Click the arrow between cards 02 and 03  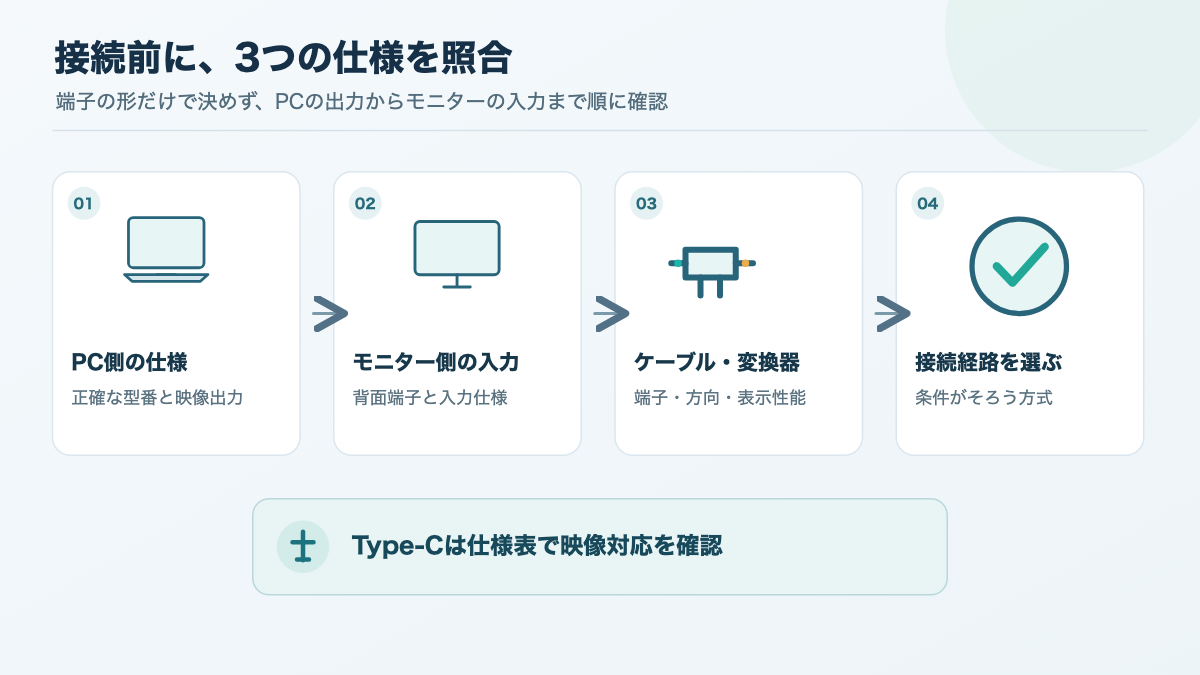point(611,313)
